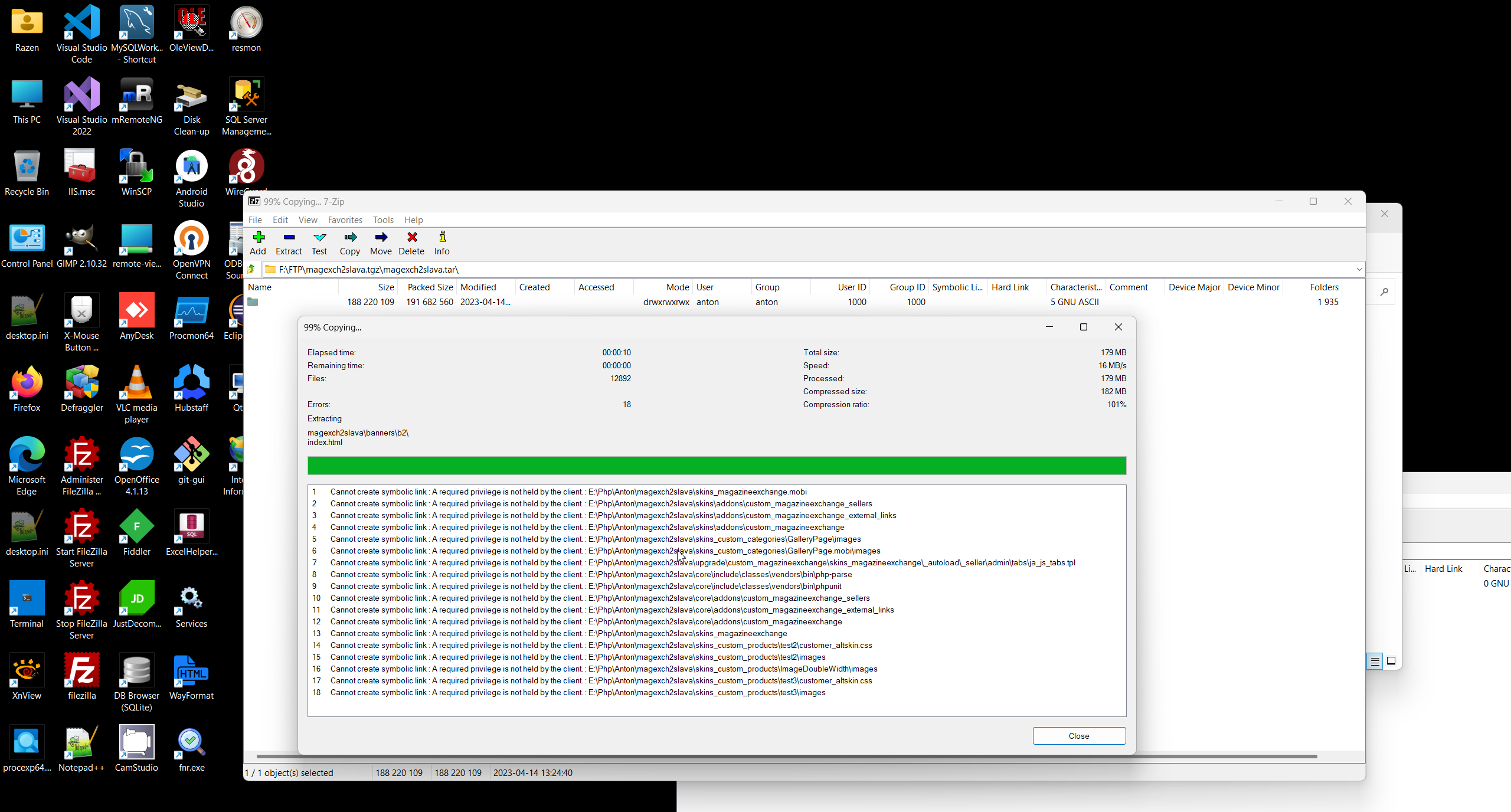Click the Add toolbar icon in 7-Zip
Viewport: 1511px width, 812px height.
click(258, 243)
